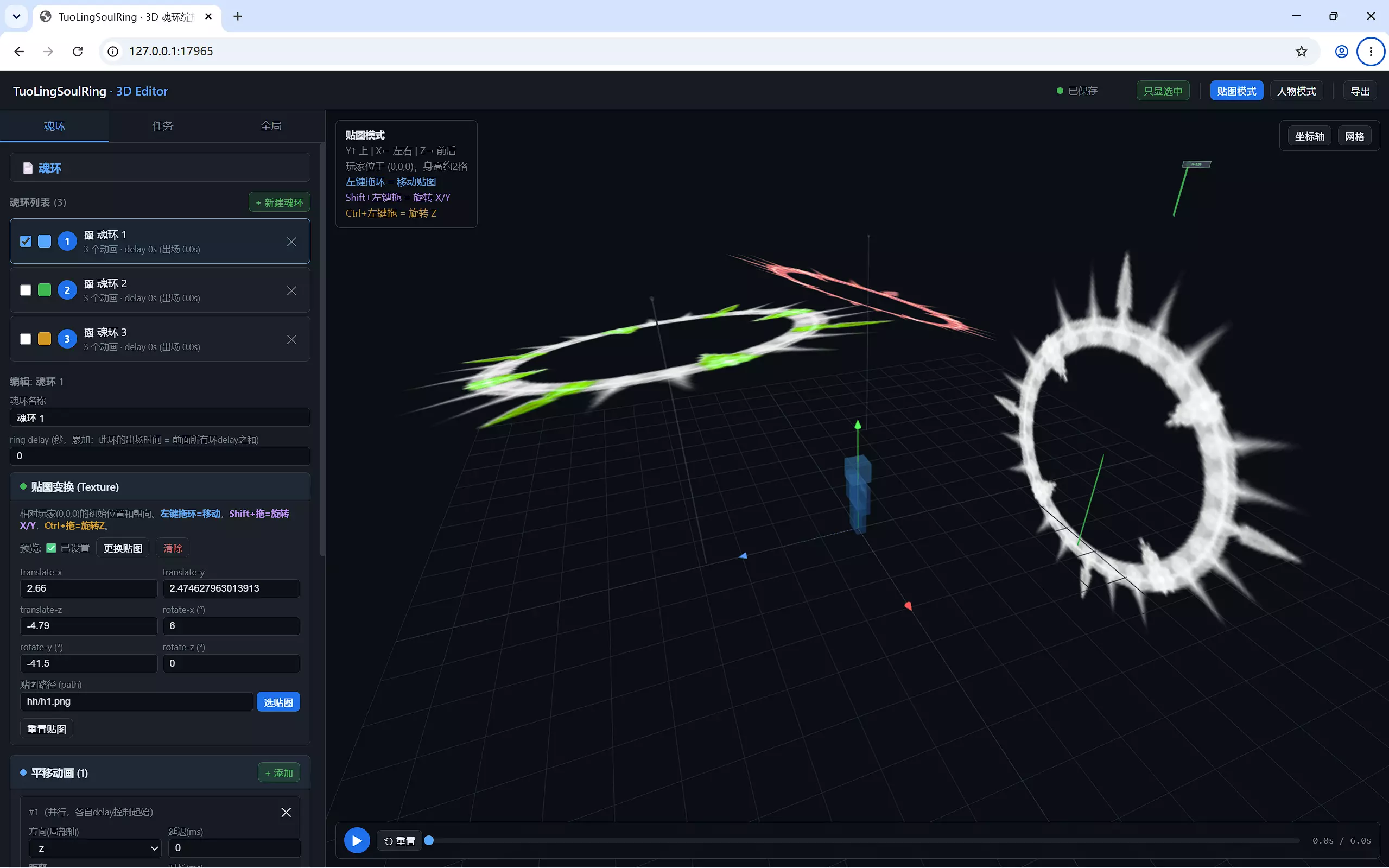Delete translate animation #1 with its X
This screenshot has height=868, width=1389.
(x=286, y=812)
